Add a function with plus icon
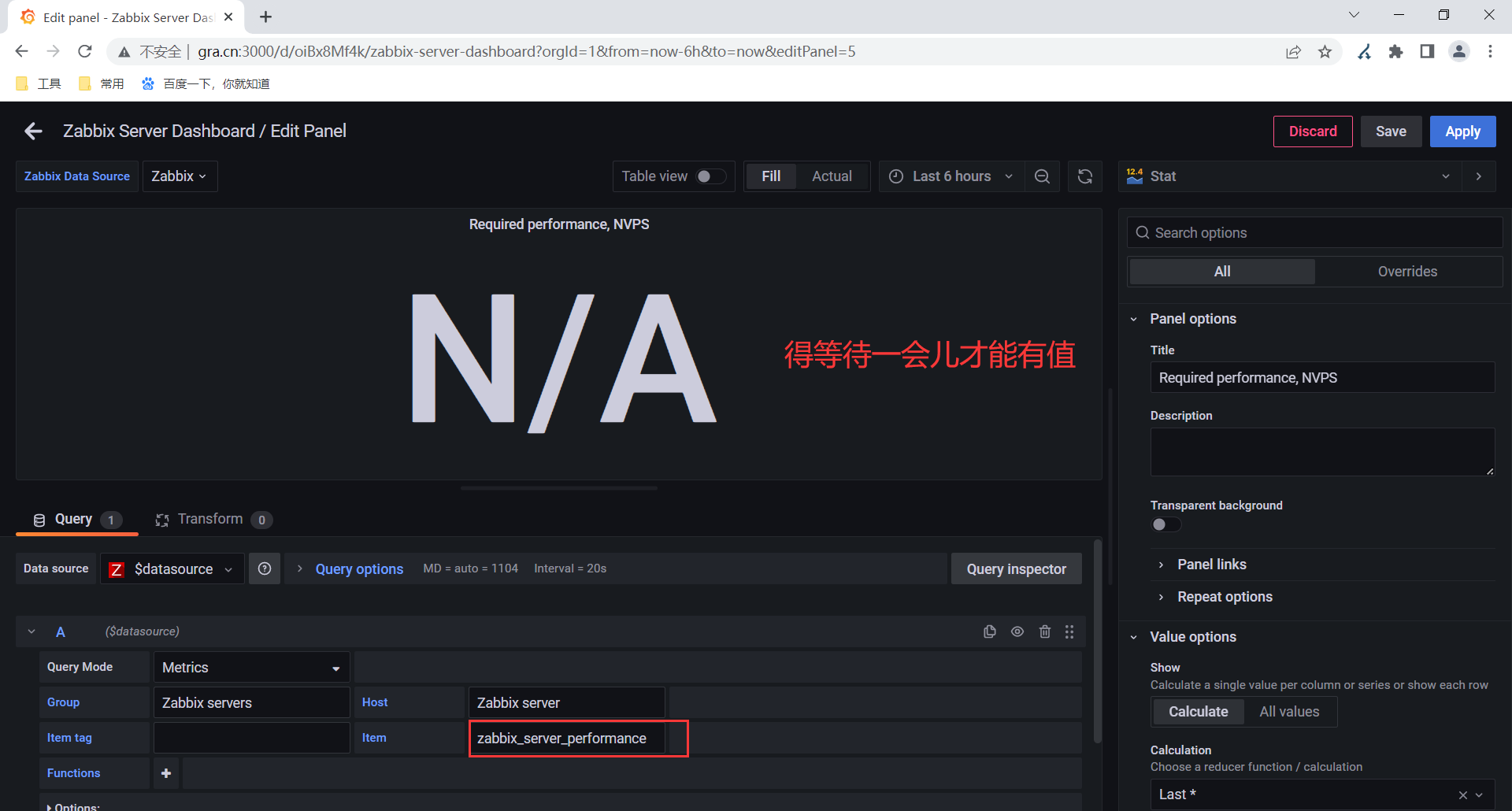 166,773
